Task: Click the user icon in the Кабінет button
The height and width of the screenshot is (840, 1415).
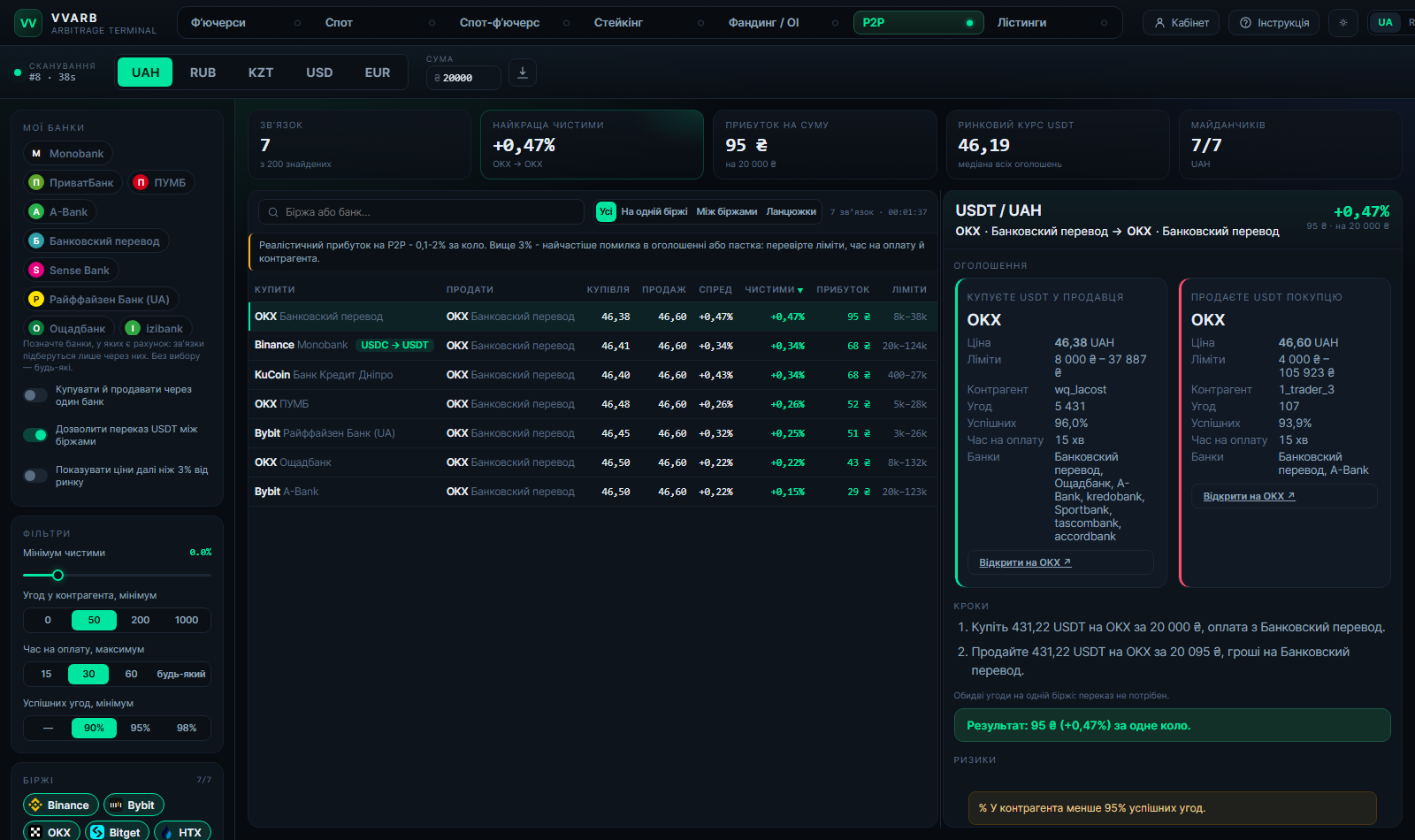Action: pos(1159,23)
